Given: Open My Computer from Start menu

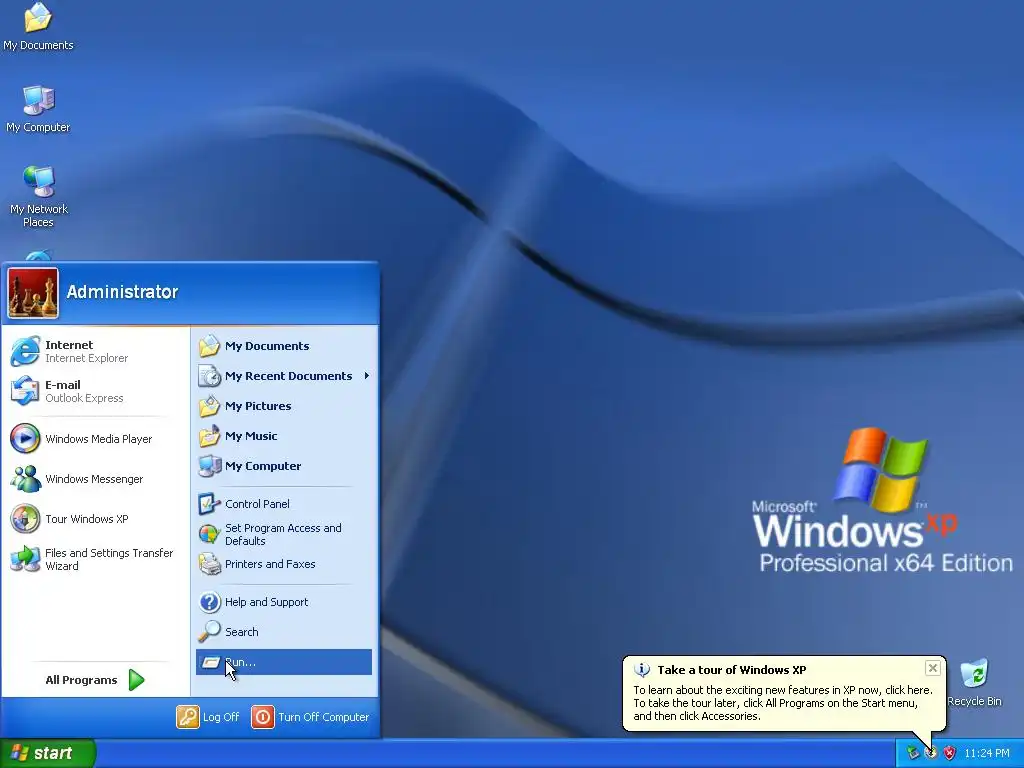Looking at the screenshot, I should [283, 466].
